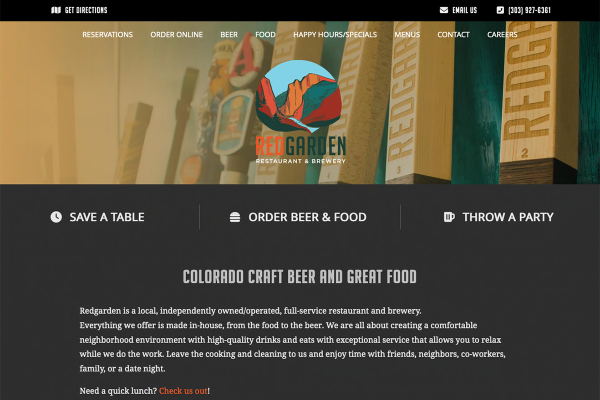Open the Reservations menu item
The width and height of the screenshot is (600, 400).
point(108,34)
